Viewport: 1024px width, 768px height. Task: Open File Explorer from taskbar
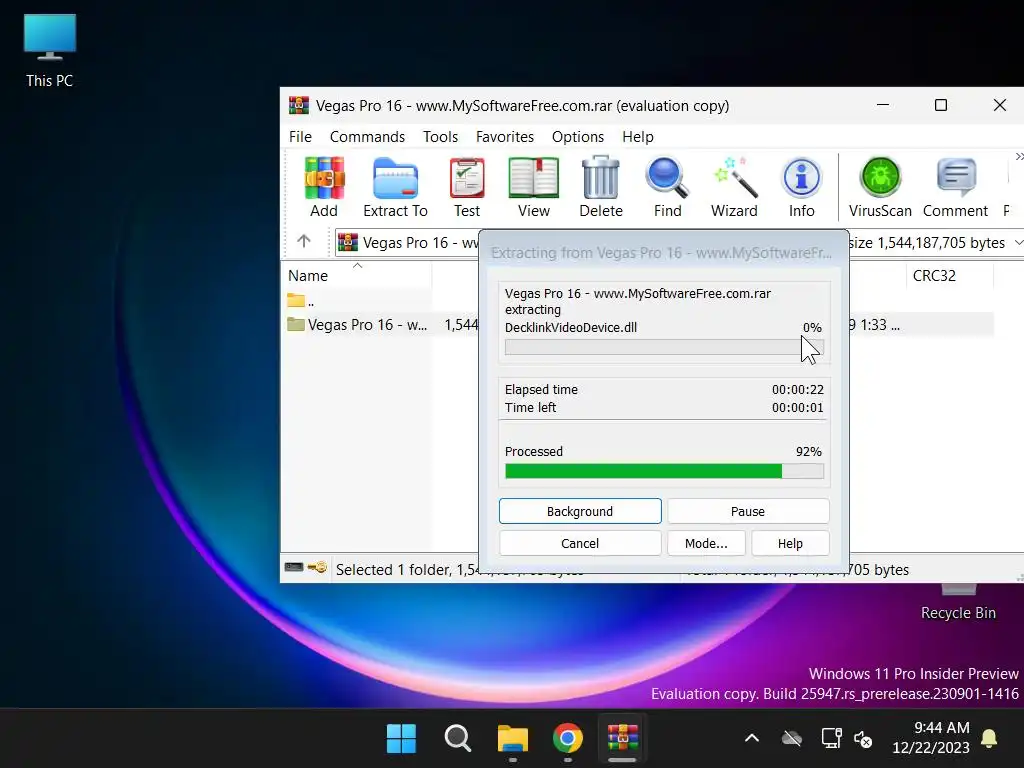point(513,739)
